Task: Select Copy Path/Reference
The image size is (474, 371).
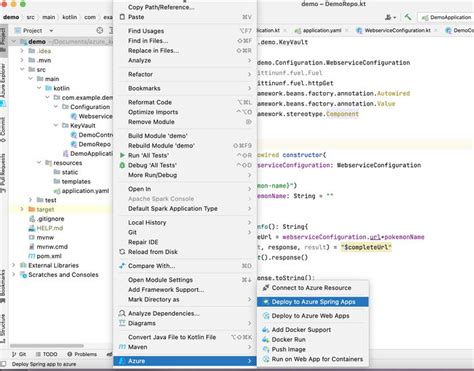Action: (x=185, y=7)
